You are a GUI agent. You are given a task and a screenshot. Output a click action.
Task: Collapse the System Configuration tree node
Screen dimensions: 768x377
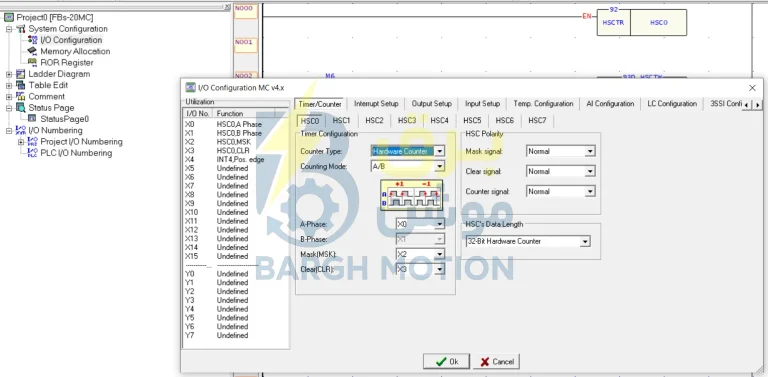tap(9, 29)
